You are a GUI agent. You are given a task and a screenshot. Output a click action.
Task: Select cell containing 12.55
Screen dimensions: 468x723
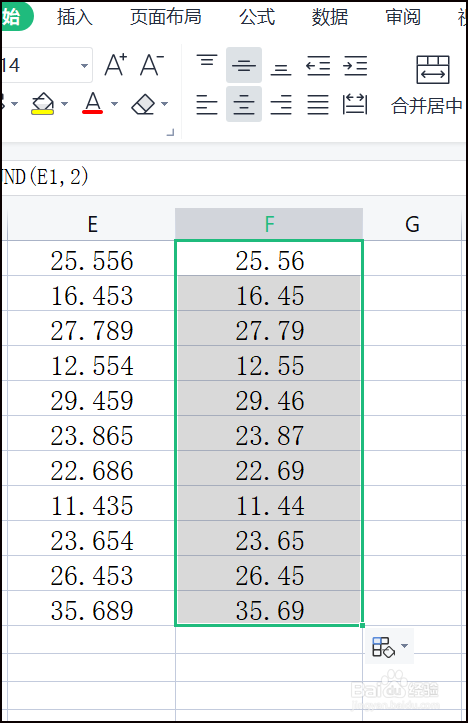(269, 365)
